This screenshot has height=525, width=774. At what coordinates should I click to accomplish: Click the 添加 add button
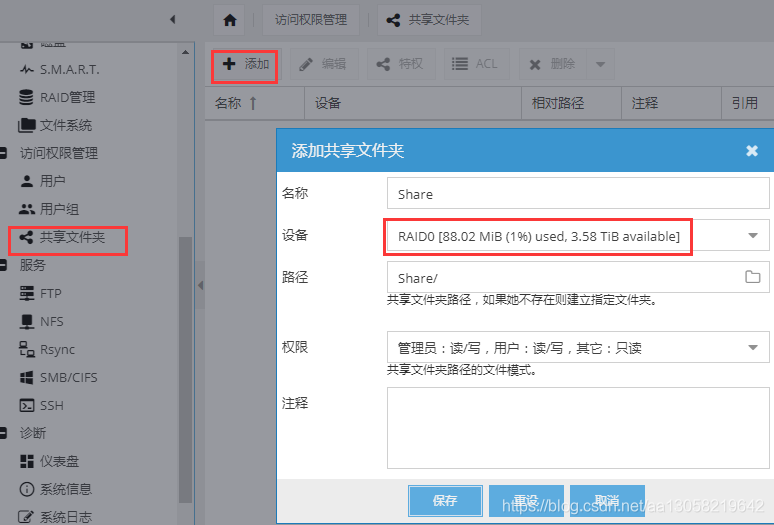pyautogui.click(x=245, y=64)
